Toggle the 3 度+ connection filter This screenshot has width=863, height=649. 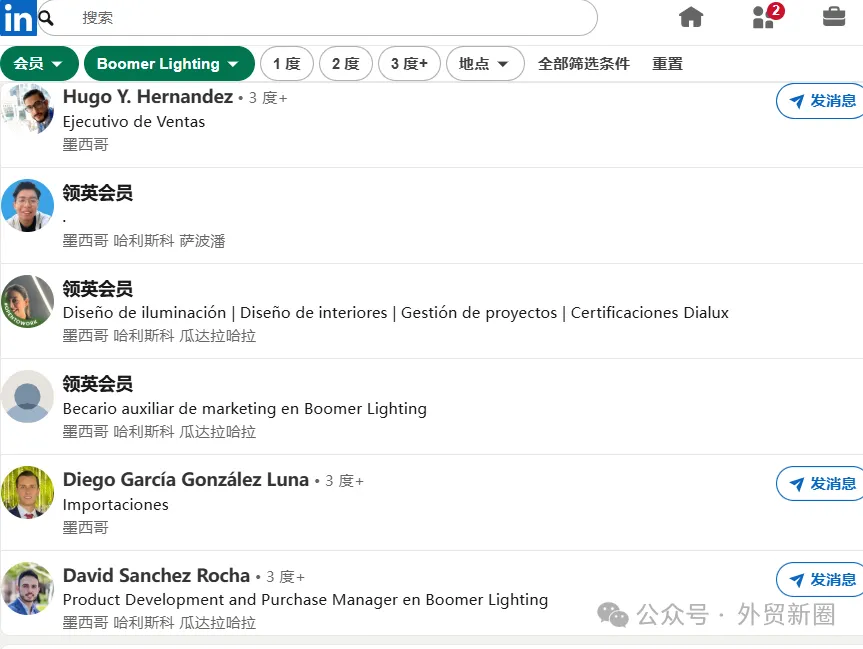[x=409, y=64]
